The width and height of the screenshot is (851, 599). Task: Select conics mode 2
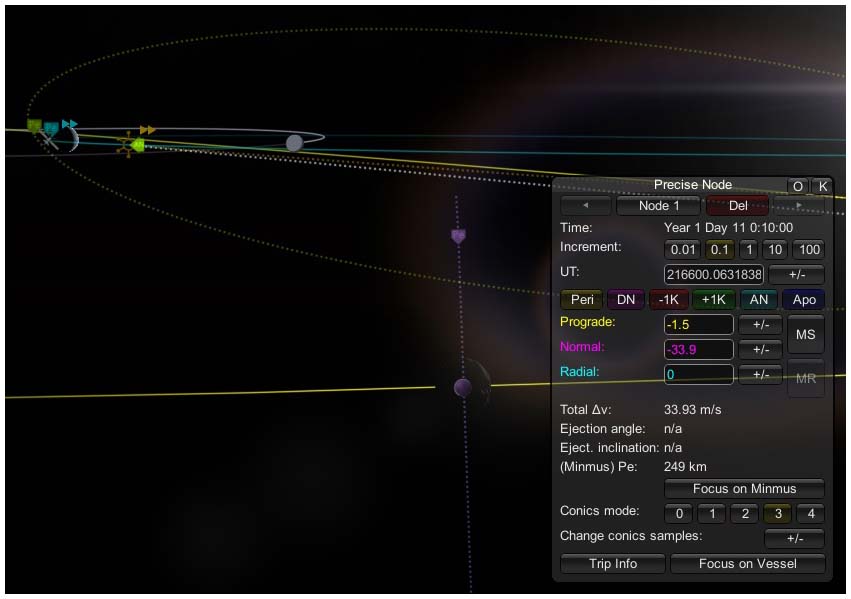pos(745,513)
